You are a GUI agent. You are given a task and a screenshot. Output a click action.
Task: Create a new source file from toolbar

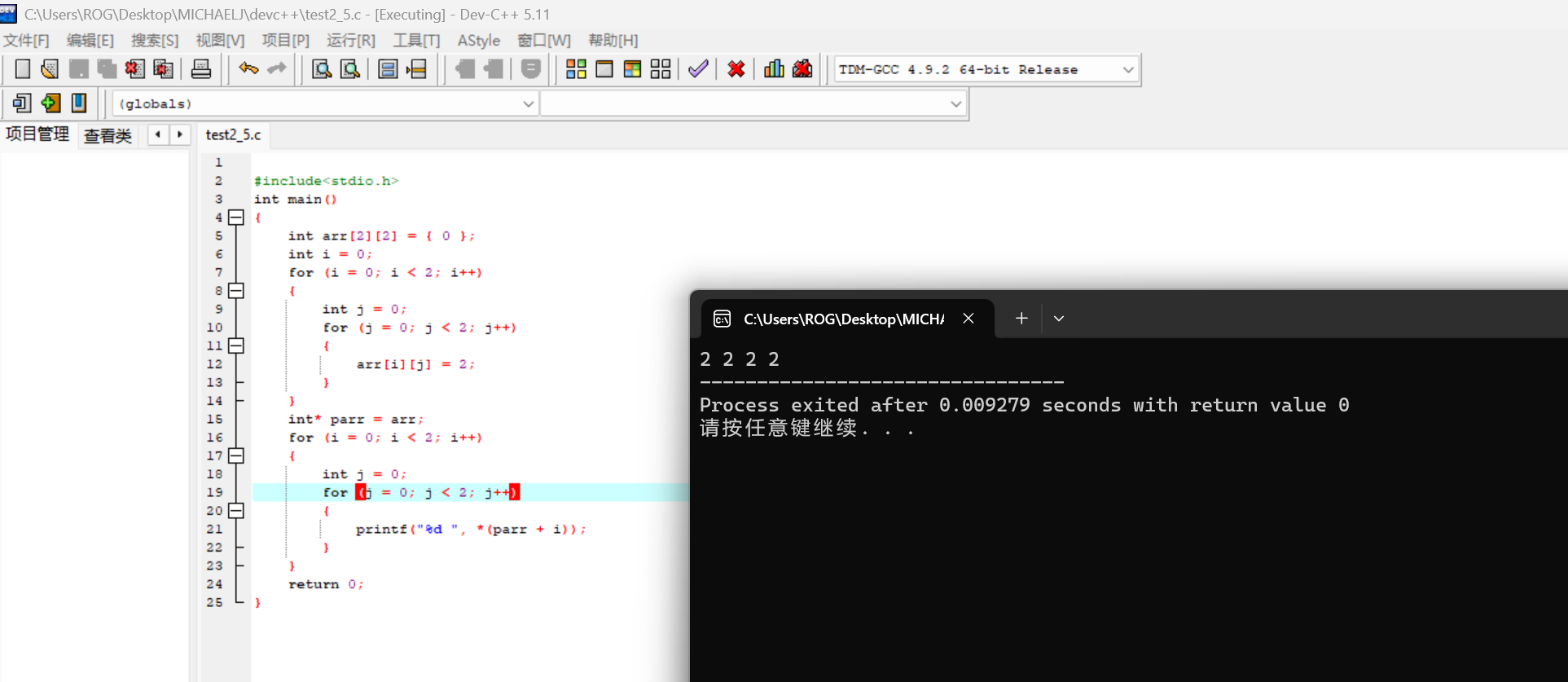point(23,69)
